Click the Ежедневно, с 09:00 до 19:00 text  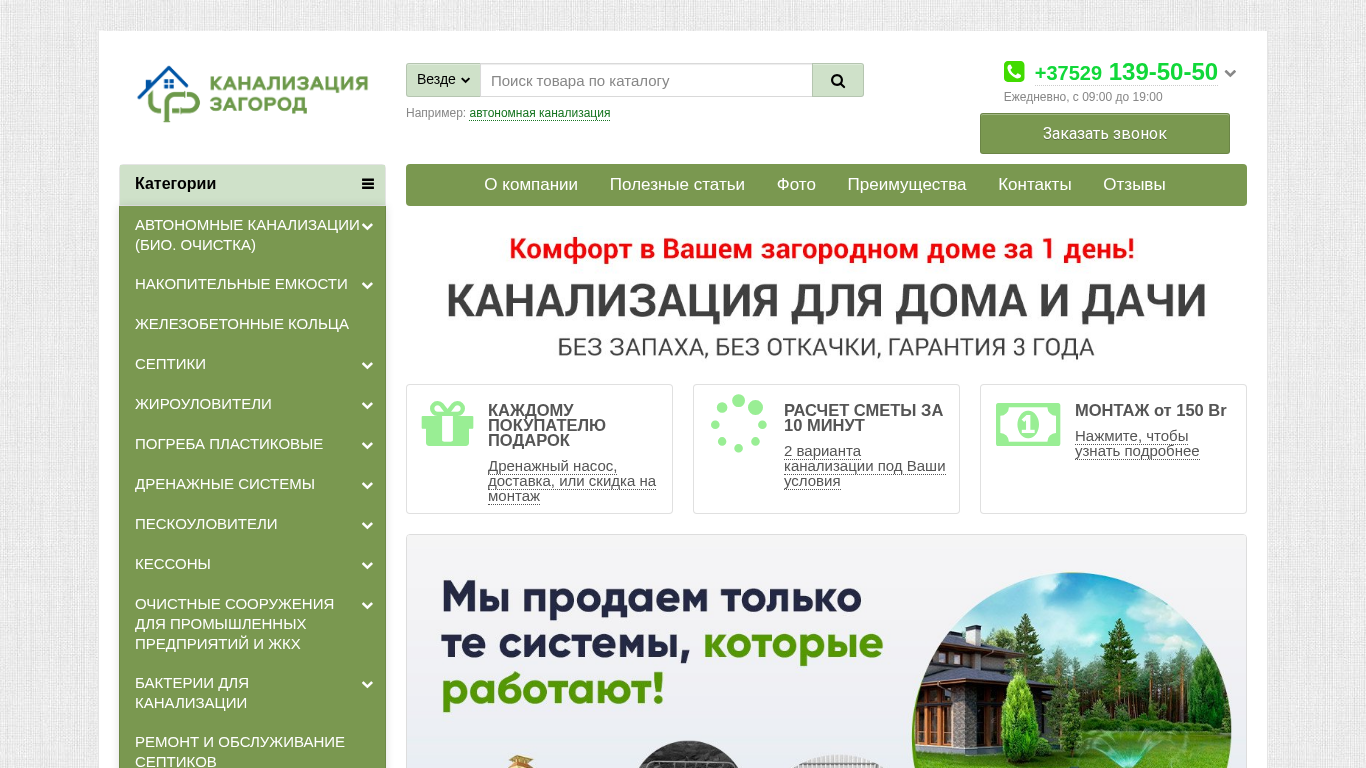point(1083,97)
